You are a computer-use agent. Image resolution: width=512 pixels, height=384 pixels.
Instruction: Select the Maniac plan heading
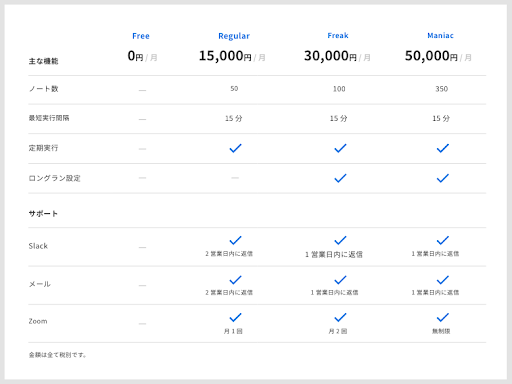pyautogui.click(x=440, y=35)
